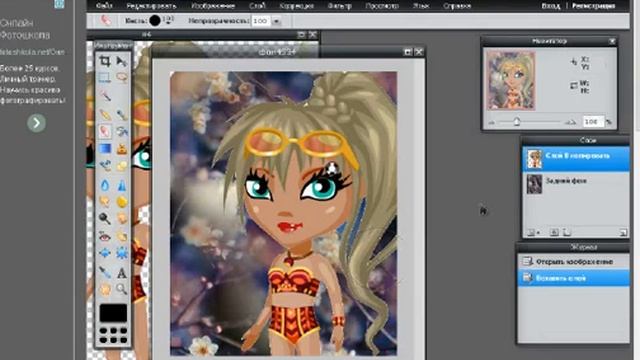Select the Red Eye Reduction tool
Image resolution: width=640 pixels, height=360 pixels.
click(105, 236)
